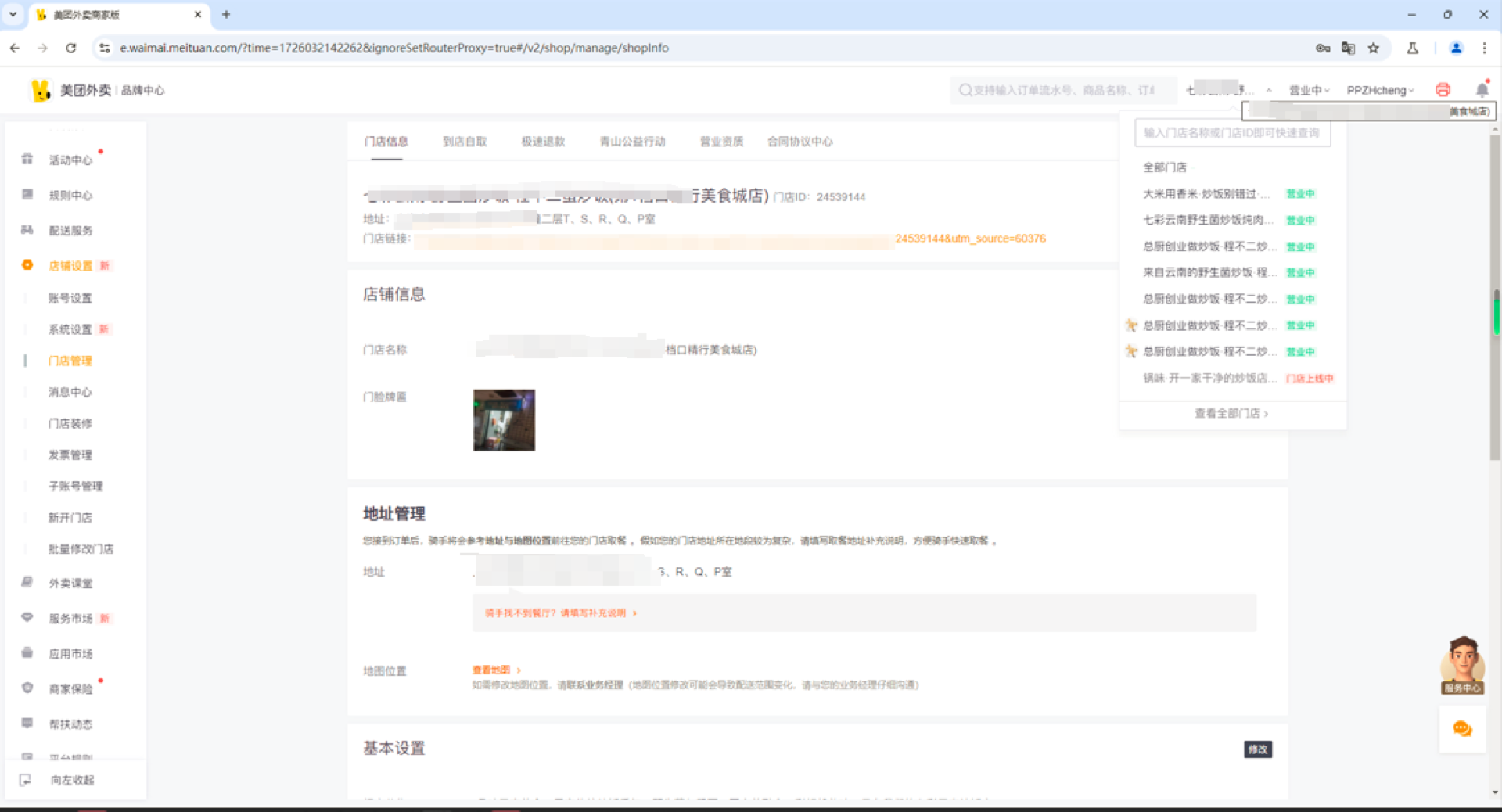Screen dimensions: 1502x812
Task: Expand the 营业中 status dropdown
Action: [x=1309, y=90]
